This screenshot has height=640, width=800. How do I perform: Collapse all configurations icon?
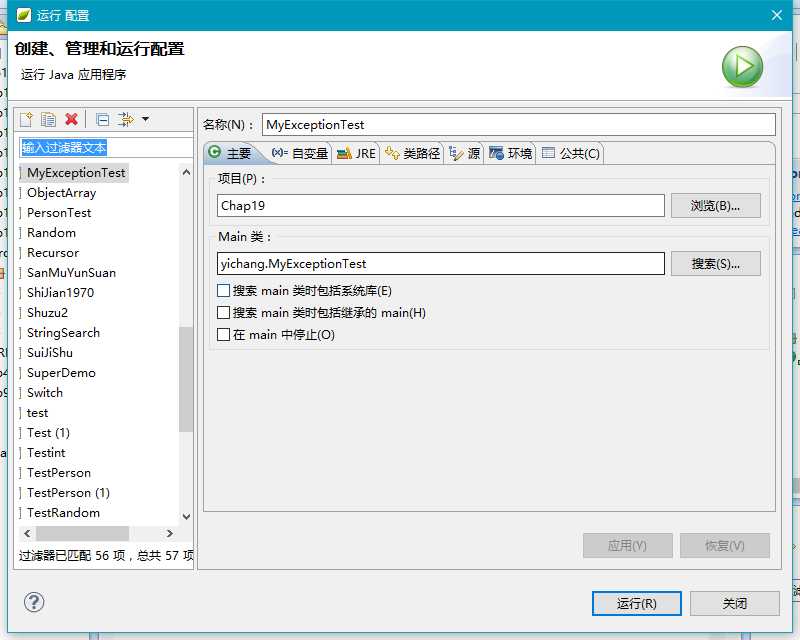click(x=103, y=119)
